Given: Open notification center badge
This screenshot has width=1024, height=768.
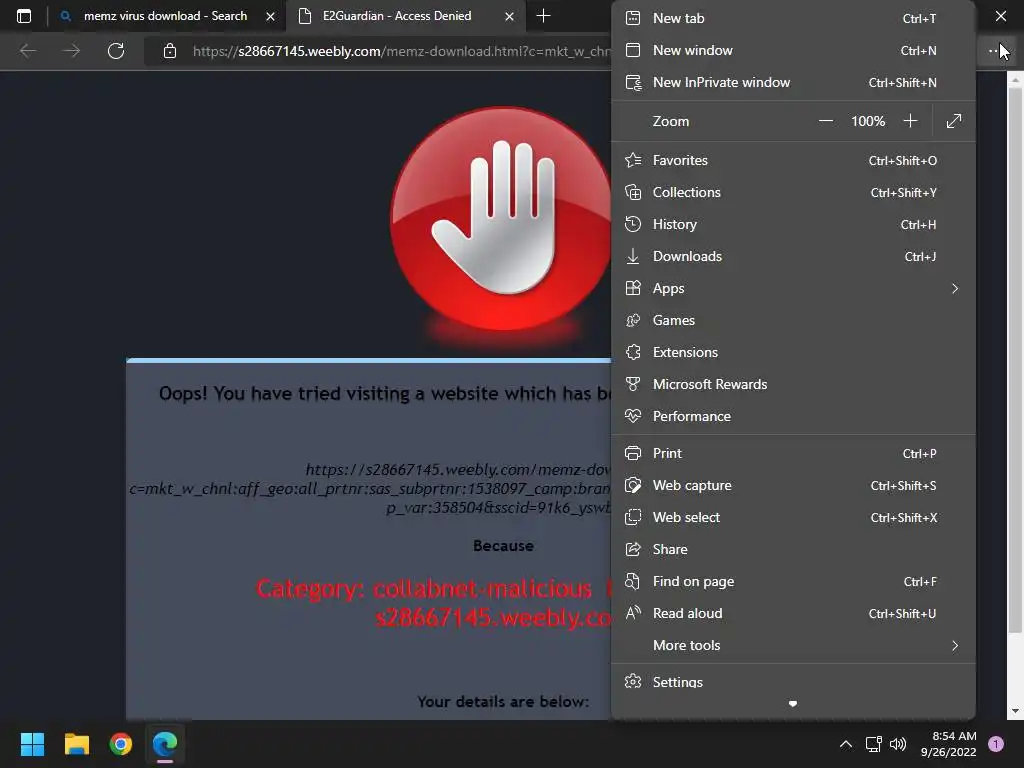Looking at the screenshot, I should (996, 744).
